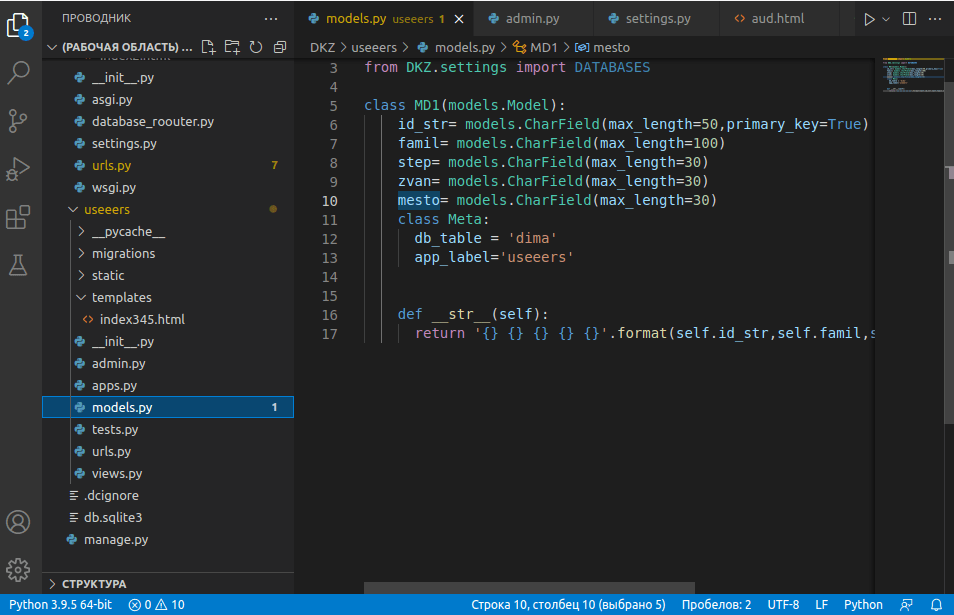Open the Run and Debug view
The height and width of the screenshot is (615, 954).
[19, 169]
